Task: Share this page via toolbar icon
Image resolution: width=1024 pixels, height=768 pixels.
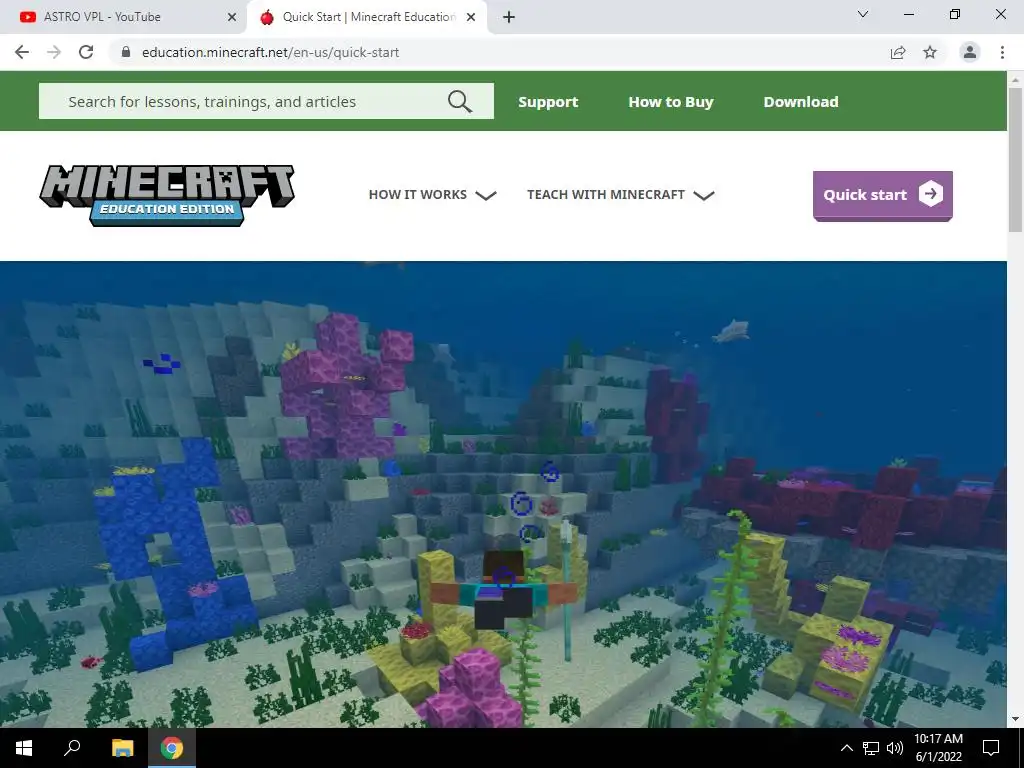Action: coord(898,52)
